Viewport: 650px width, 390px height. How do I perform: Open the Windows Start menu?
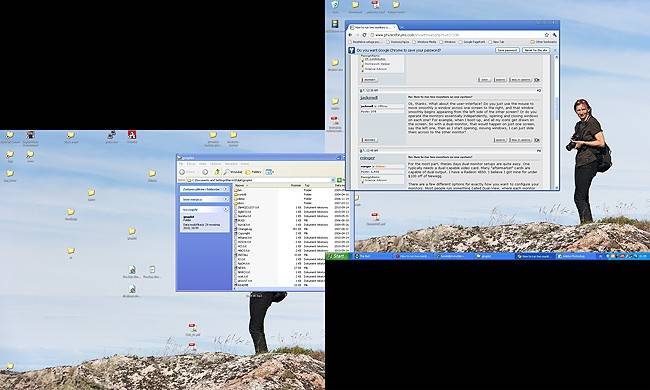tap(337, 256)
